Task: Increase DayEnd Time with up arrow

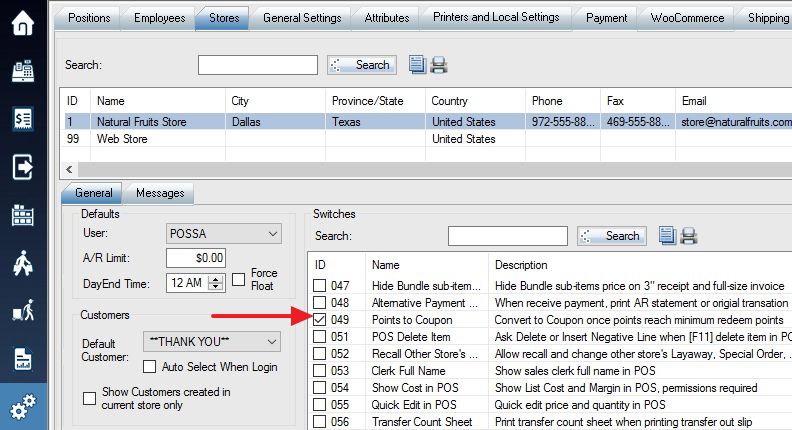Action: [216, 279]
